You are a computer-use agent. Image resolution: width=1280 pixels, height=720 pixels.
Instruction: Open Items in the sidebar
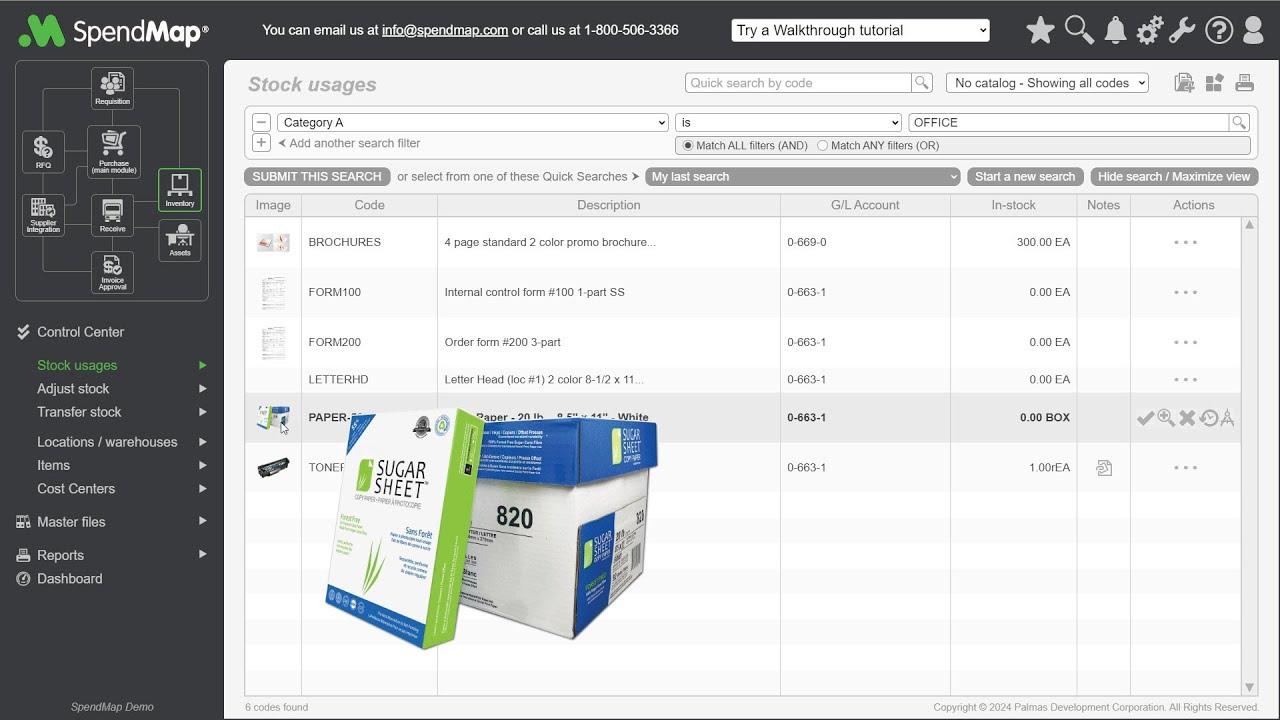[53, 465]
